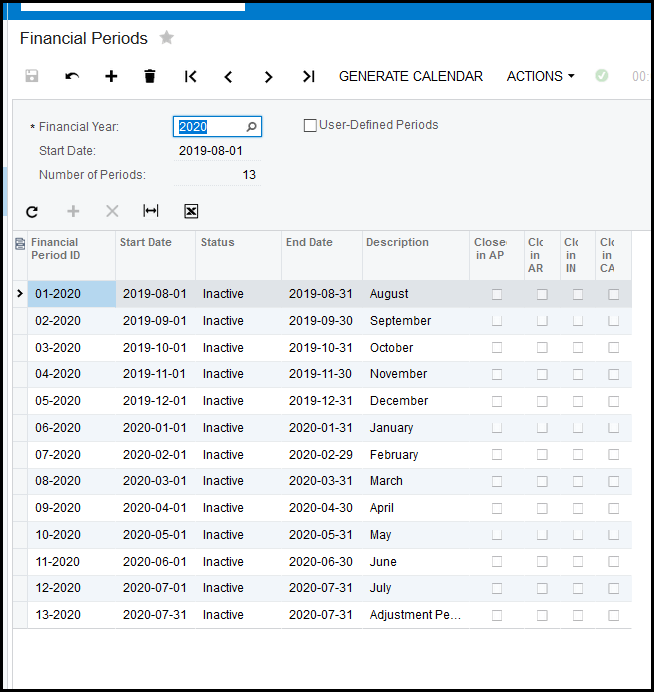The height and width of the screenshot is (692, 654).
Task: Go to first record icon
Action: [190, 76]
